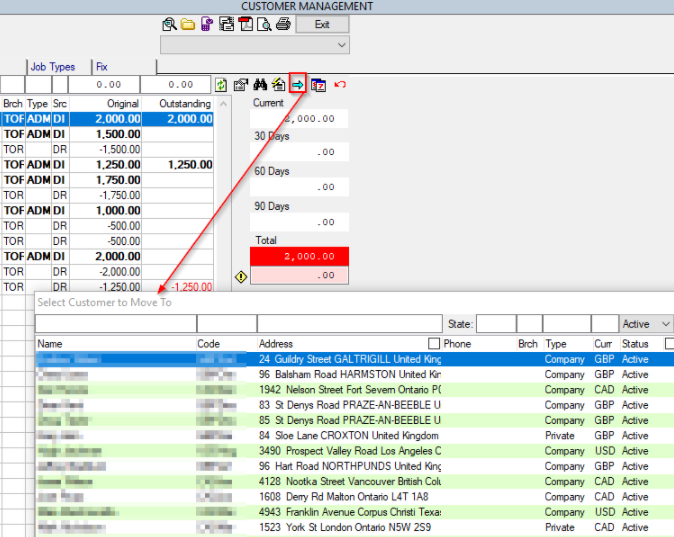Select customer at 1942 Nelson Street Fort Severn

(355, 390)
